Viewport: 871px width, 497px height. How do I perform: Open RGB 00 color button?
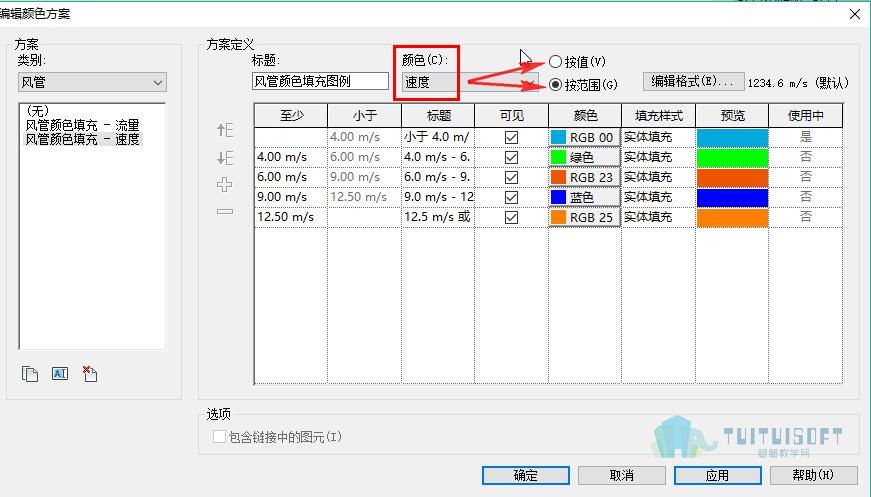(584, 137)
